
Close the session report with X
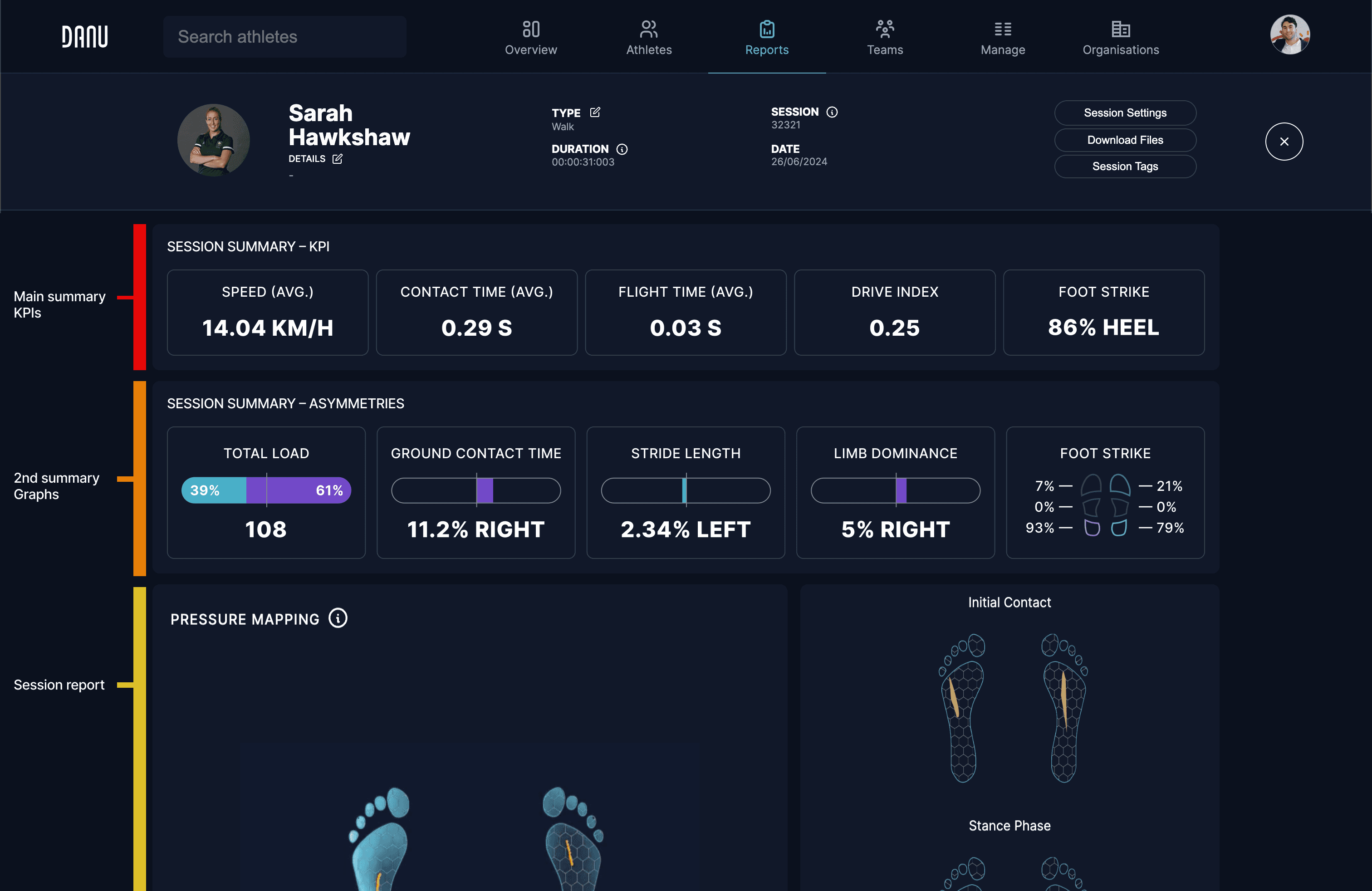[1284, 141]
